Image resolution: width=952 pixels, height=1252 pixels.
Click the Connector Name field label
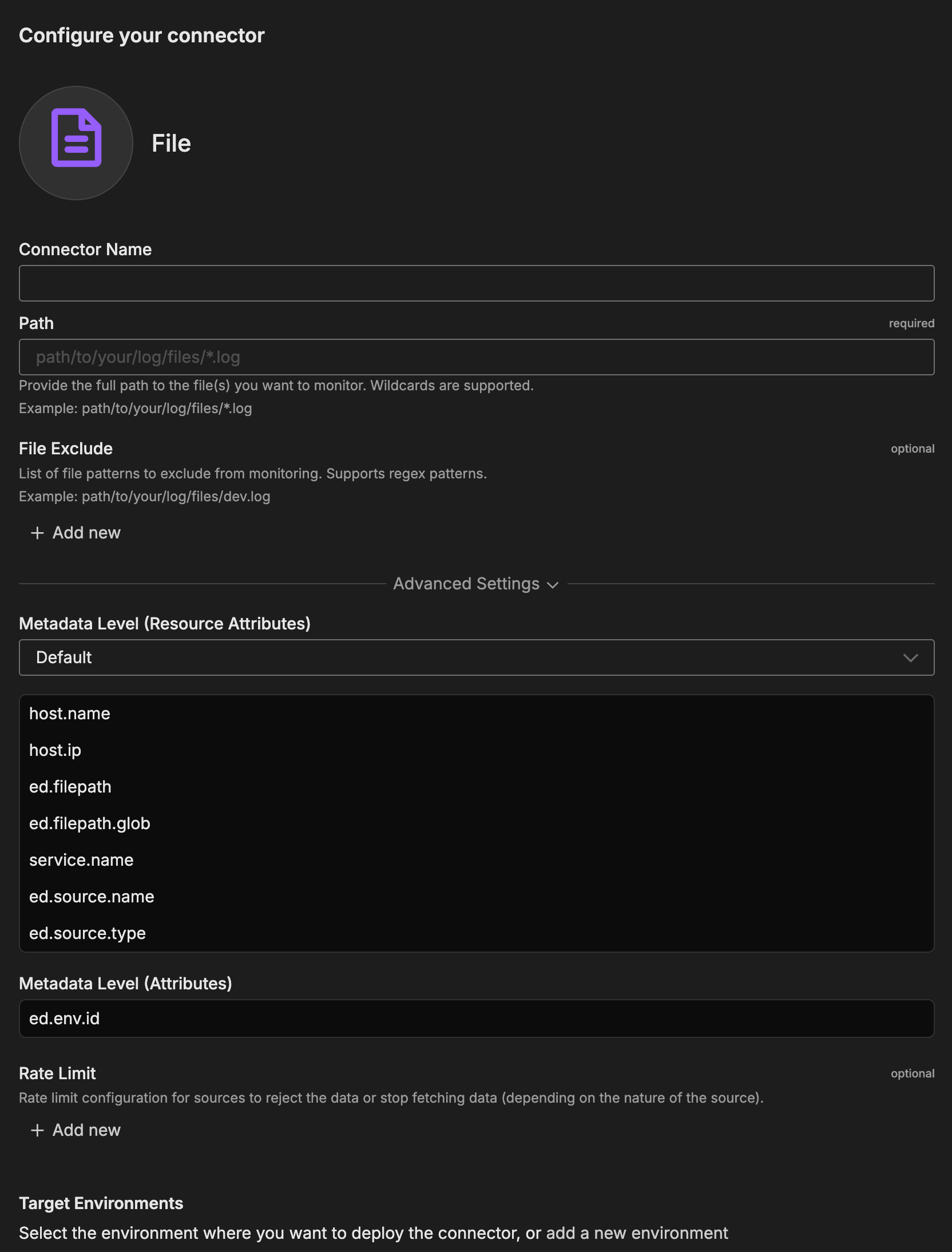[x=85, y=249]
